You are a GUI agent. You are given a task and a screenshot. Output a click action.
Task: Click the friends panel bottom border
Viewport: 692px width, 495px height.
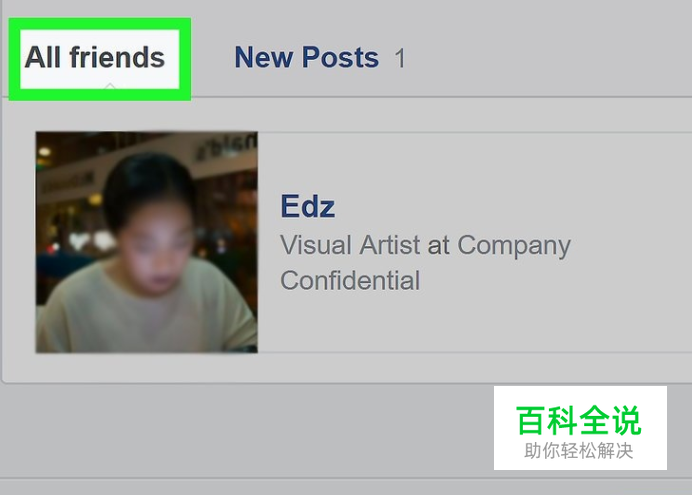coord(346,383)
